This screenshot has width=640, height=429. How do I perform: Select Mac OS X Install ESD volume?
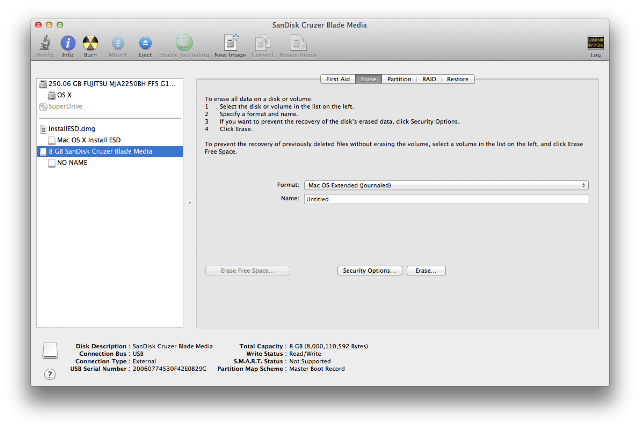coord(110,140)
